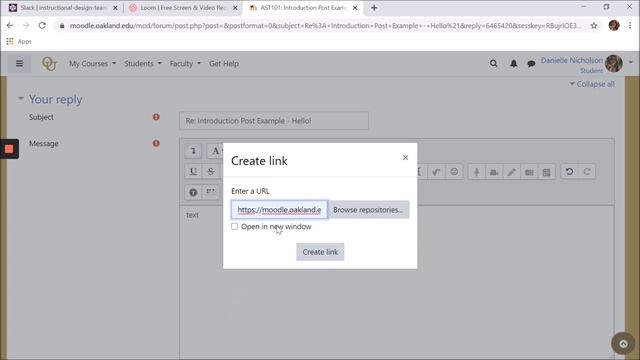
Task: Reload the browser page
Action: pyautogui.click(x=42, y=25)
